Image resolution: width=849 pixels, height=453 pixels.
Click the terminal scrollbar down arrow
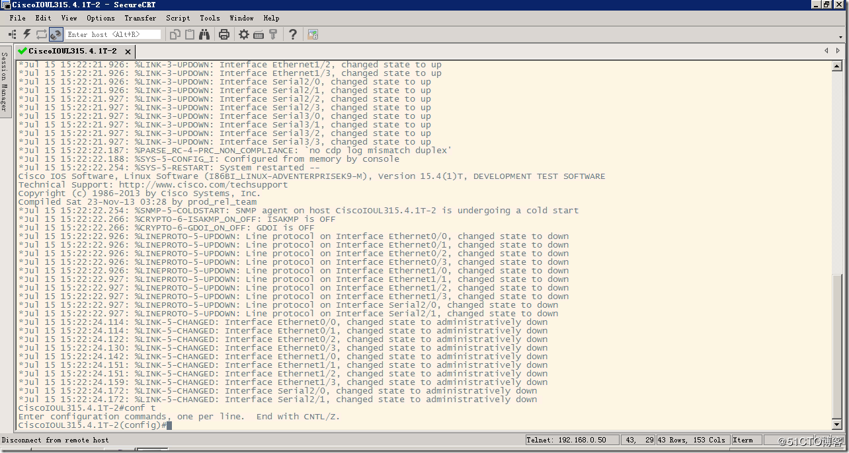click(x=838, y=426)
